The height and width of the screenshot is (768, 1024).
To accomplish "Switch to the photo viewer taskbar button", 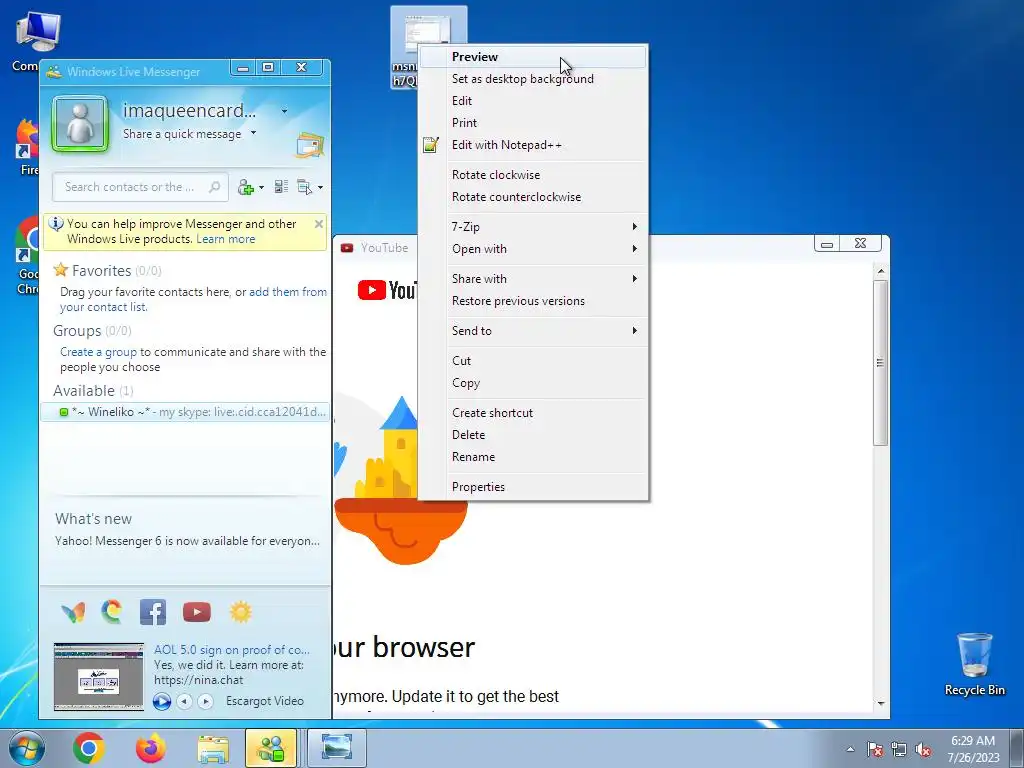I will pyautogui.click(x=336, y=748).
